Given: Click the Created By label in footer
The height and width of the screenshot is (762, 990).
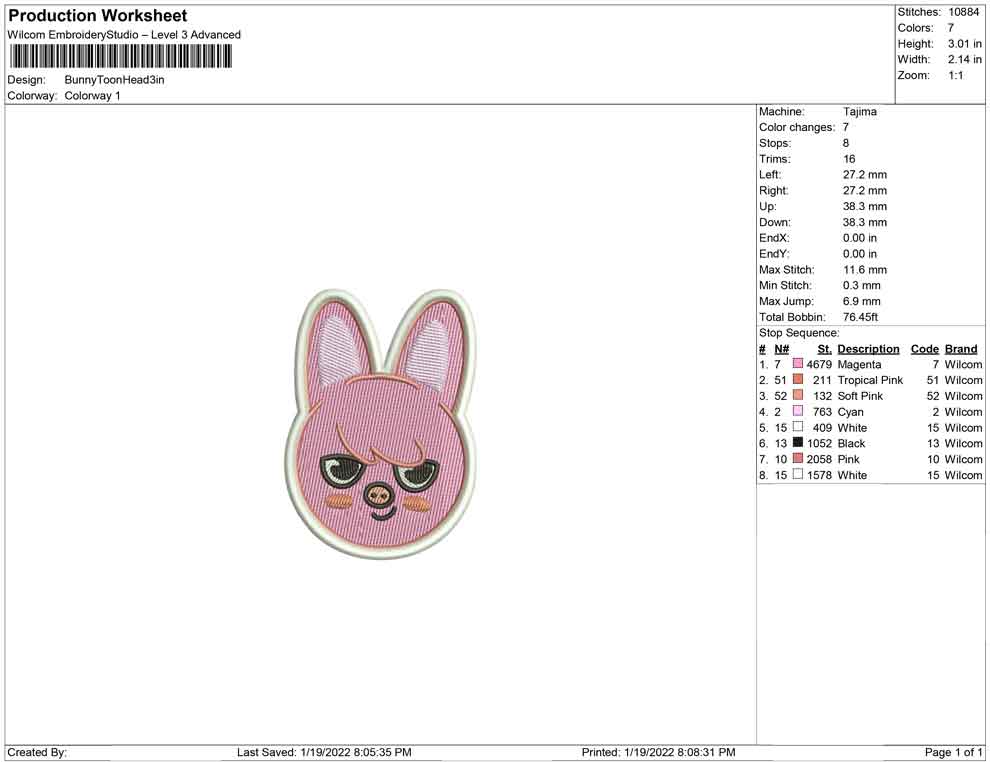Looking at the screenshot, I should coord(37,752).
